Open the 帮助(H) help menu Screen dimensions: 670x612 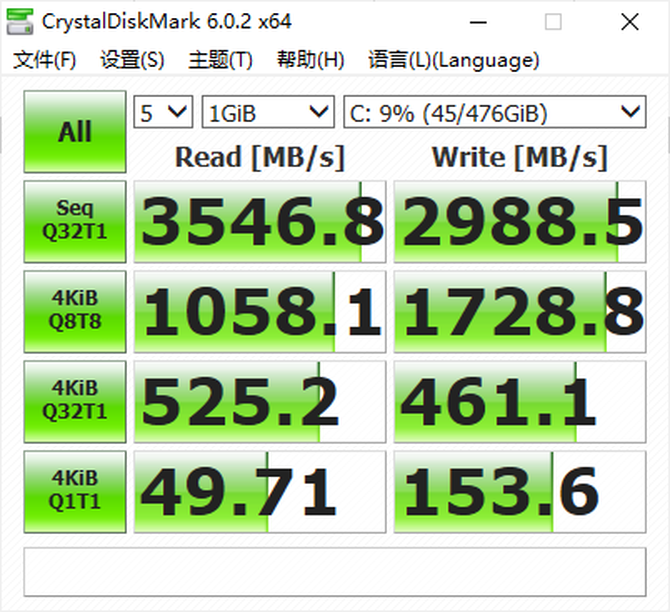[x=310, y=60]
